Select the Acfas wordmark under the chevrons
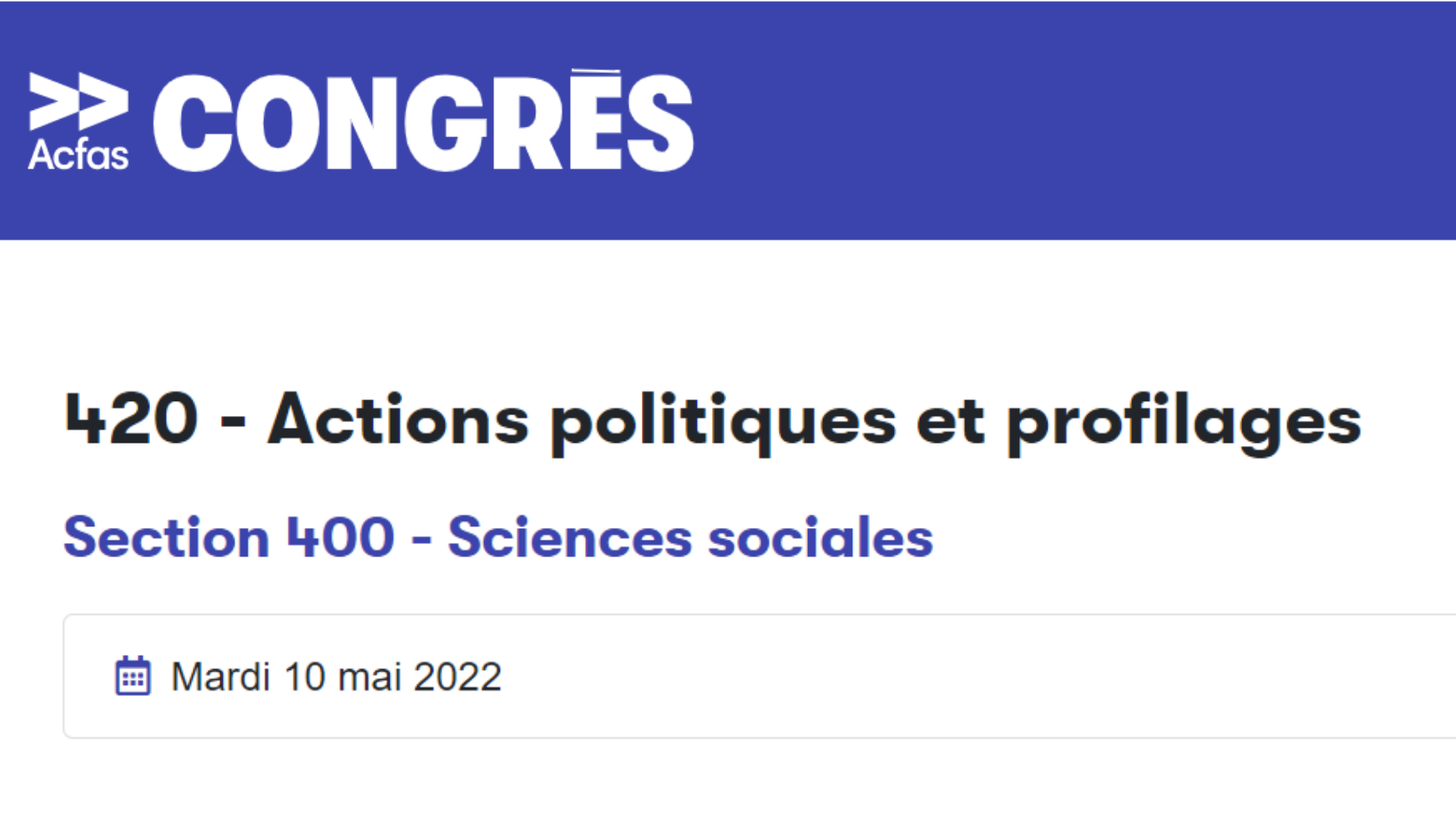The image size is (1456, 820). (x=78, y=154)
